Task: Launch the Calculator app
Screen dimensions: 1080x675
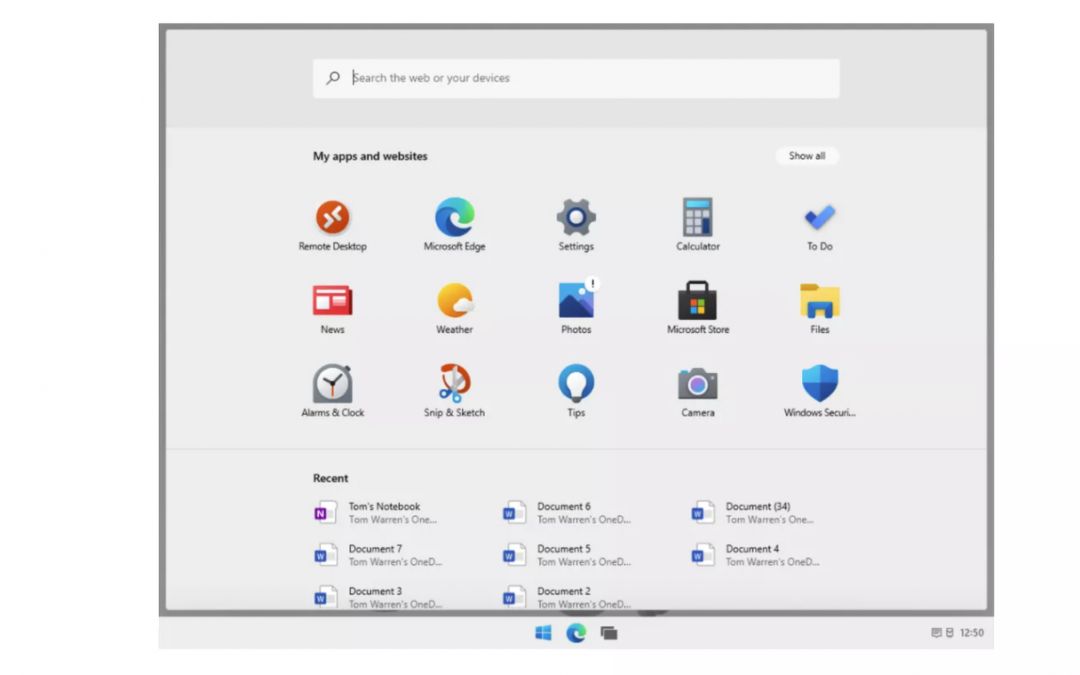Action: (697, 218)
